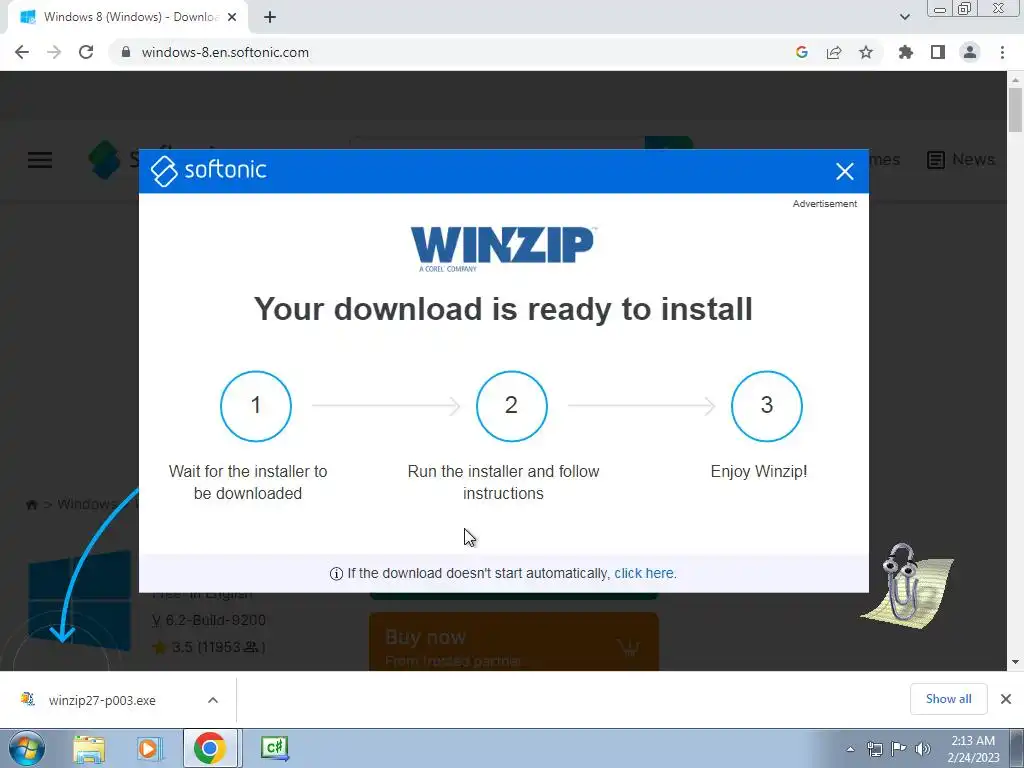The image size is (1024, 768).
Task: Bookmark this page with the star
Action: [x=866, y=52]
